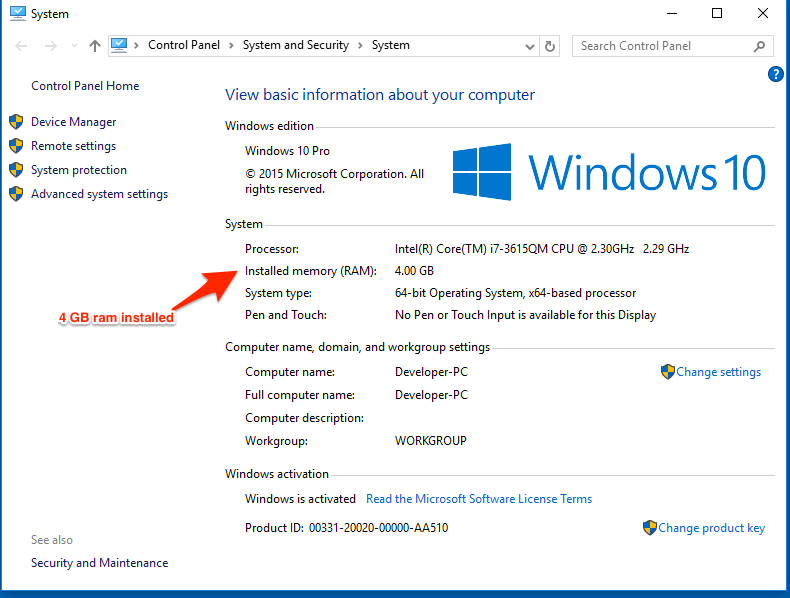Click the Back navigation arrow
This screenshot has width=790, height=598.
21,46
